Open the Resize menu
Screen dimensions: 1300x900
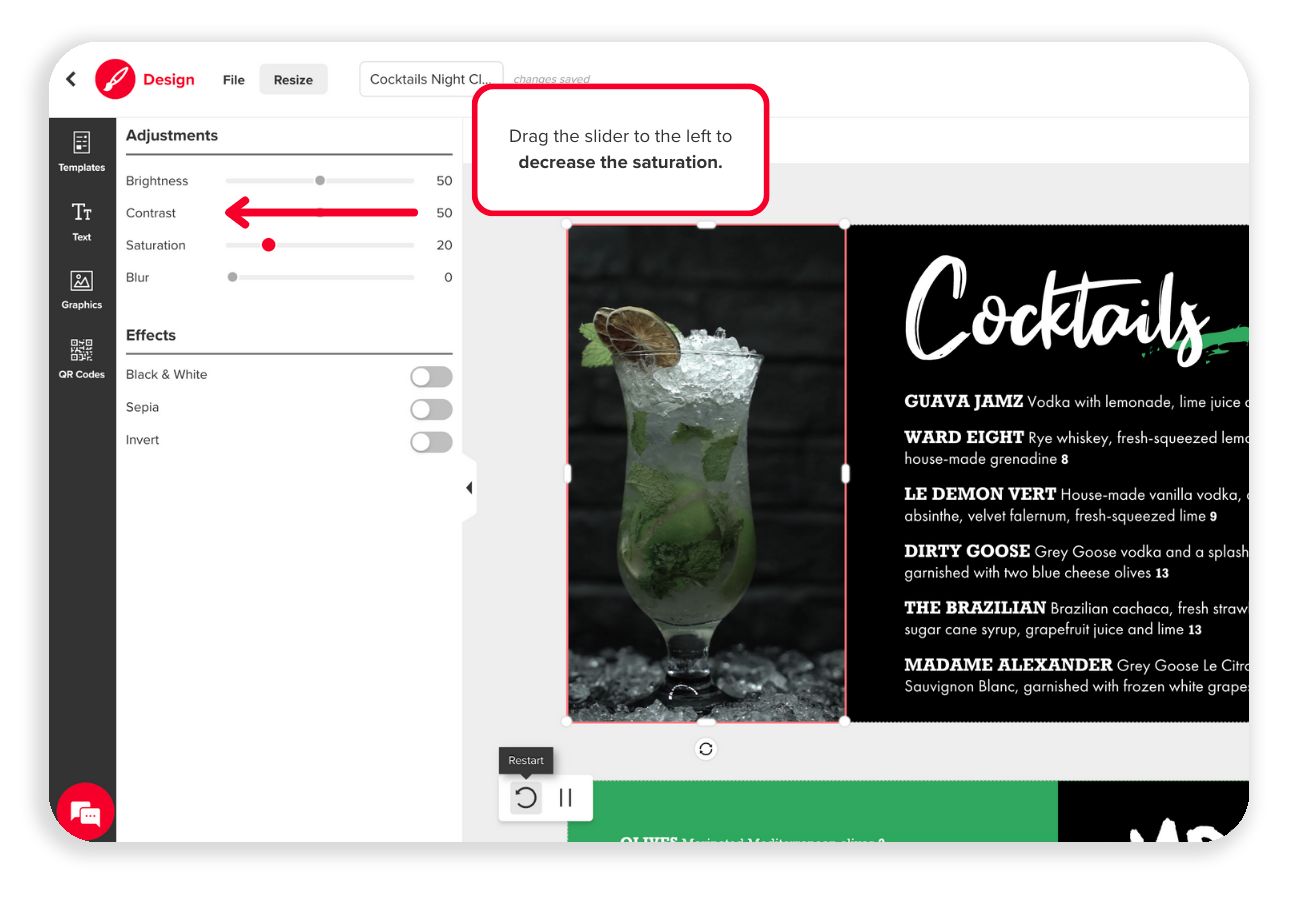pos(293,80)
